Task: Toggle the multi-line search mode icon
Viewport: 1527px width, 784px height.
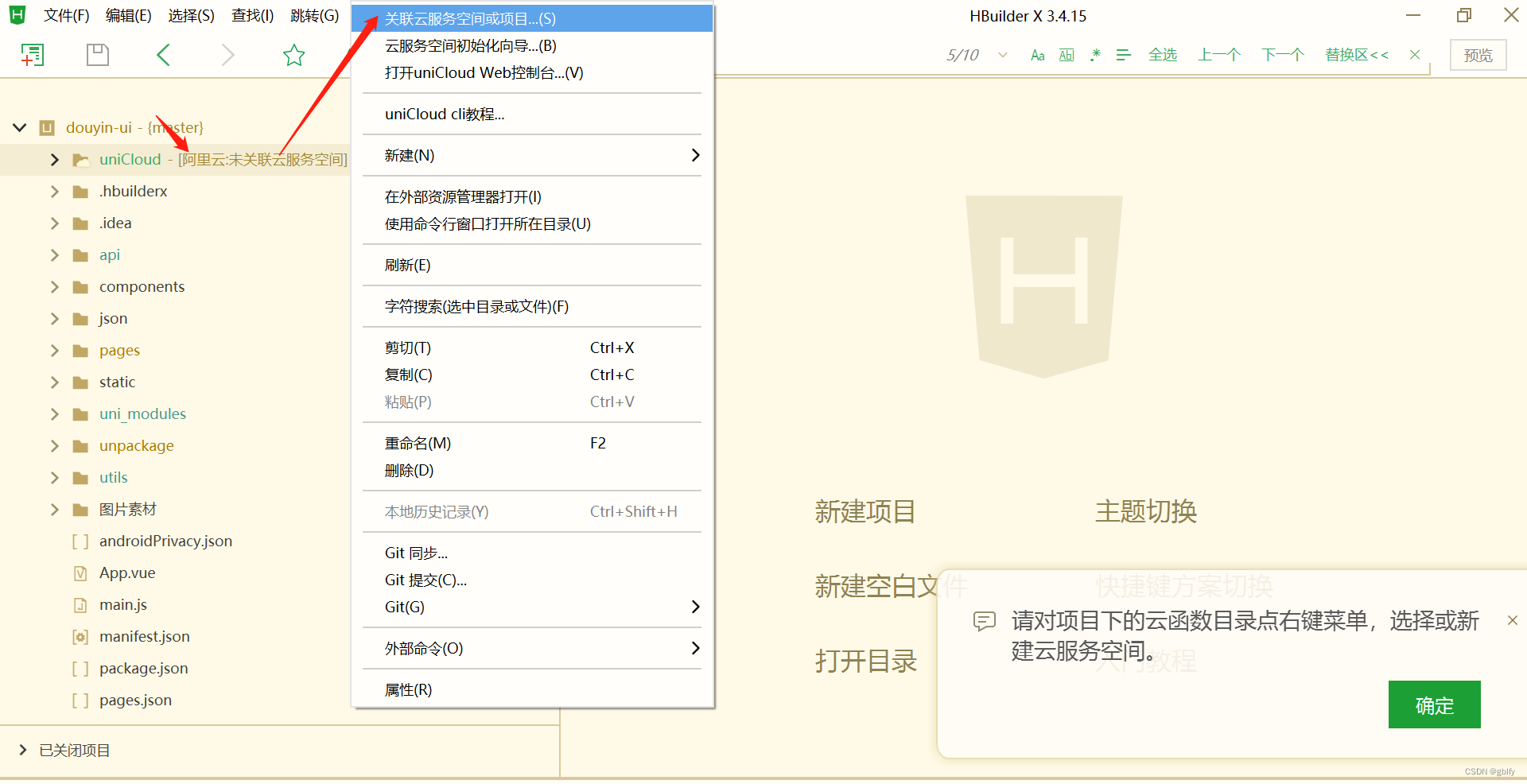Action: pos(1123,55)
